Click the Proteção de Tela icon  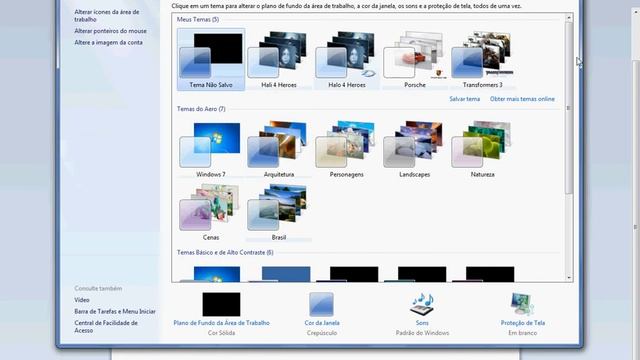[522, 304]
